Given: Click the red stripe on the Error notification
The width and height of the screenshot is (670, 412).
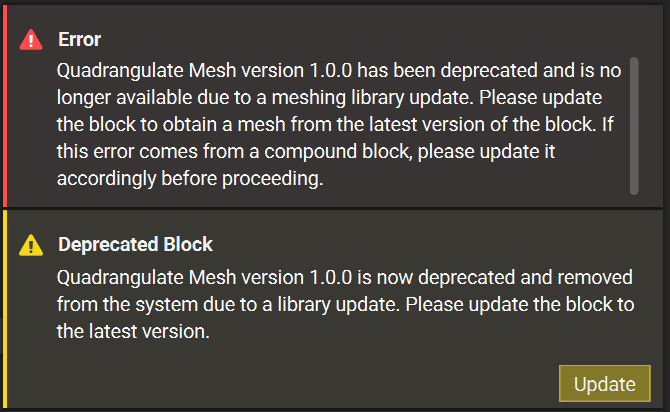Looking at the screenshot, I should pos(5,106).
